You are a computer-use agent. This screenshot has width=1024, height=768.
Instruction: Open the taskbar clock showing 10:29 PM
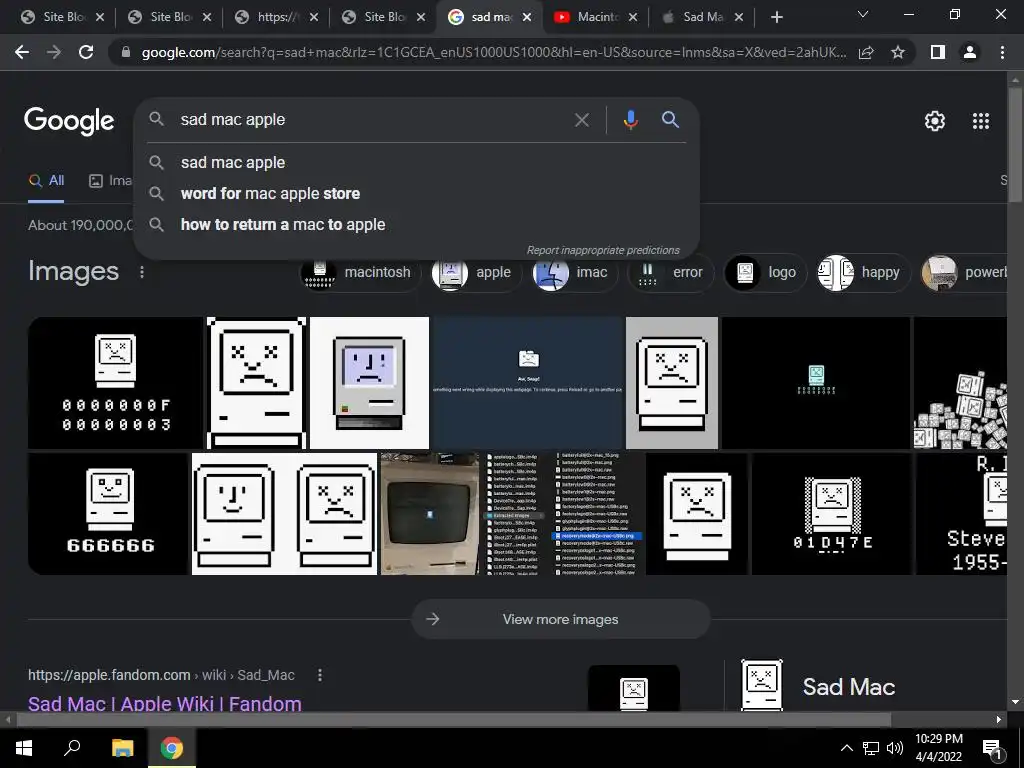click(x=938, y=748)
